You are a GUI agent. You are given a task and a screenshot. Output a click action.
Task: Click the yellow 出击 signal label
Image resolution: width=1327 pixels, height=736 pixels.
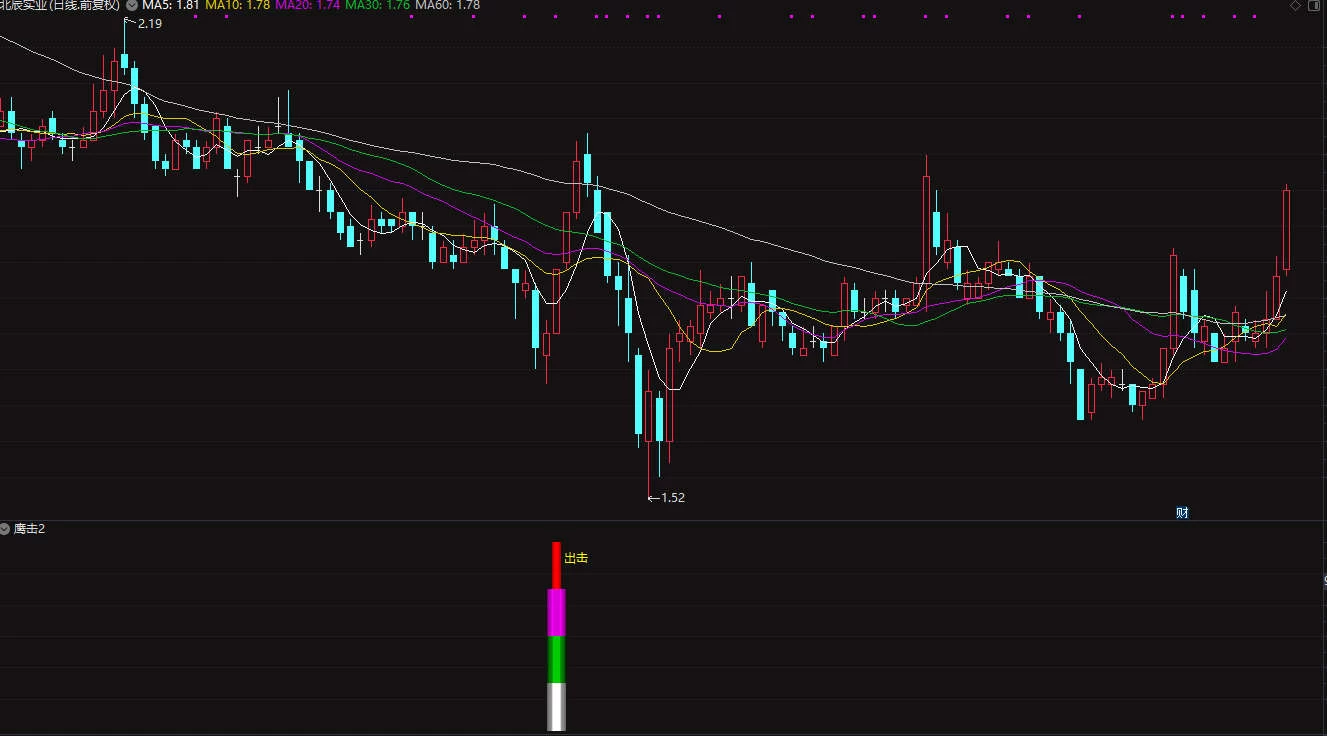click(576, 558)
